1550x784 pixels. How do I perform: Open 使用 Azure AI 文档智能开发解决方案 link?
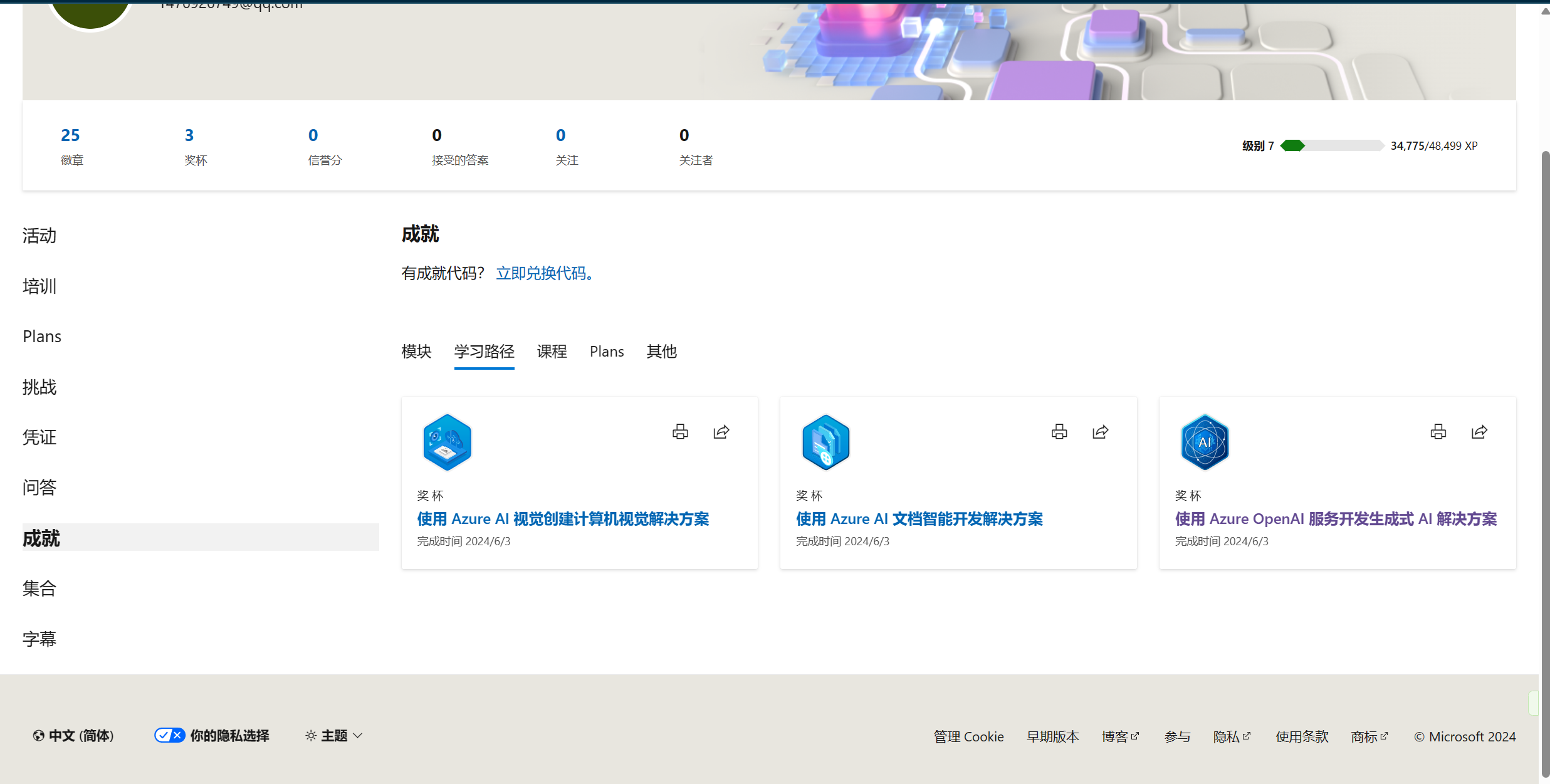[x=919, y=519]
